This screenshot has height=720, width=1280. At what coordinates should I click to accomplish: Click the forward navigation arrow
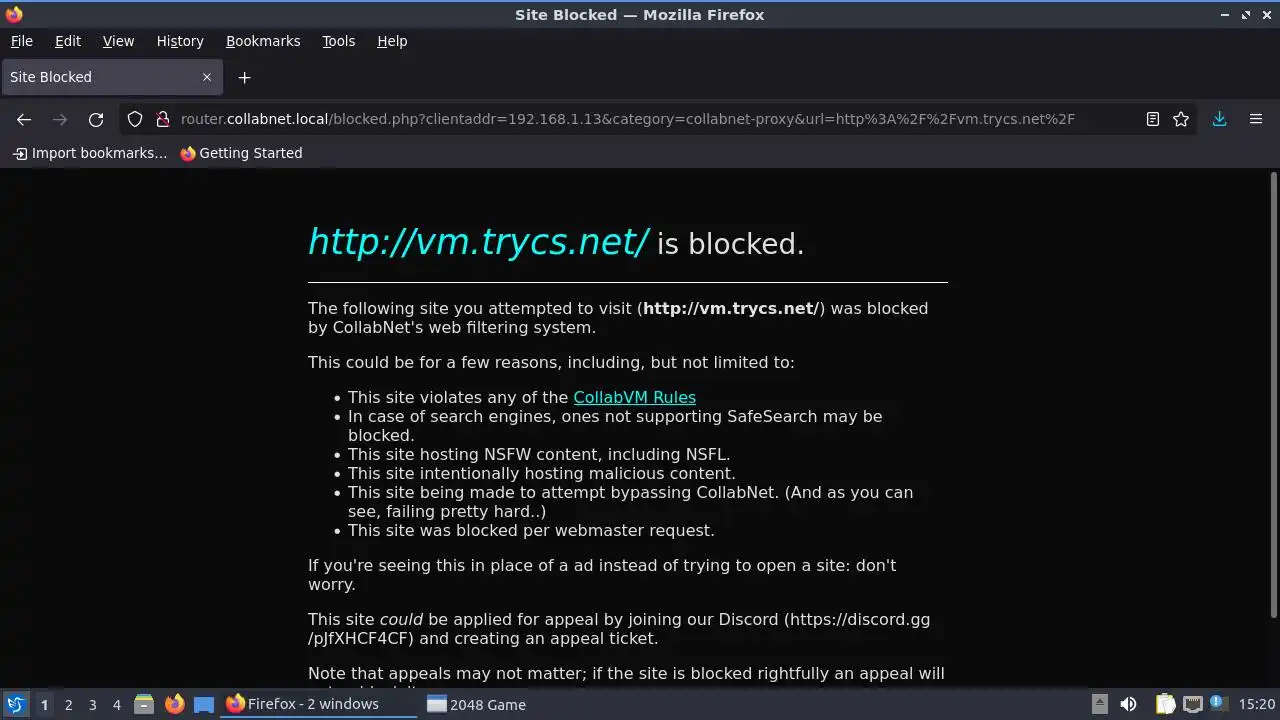click(60, 119)
